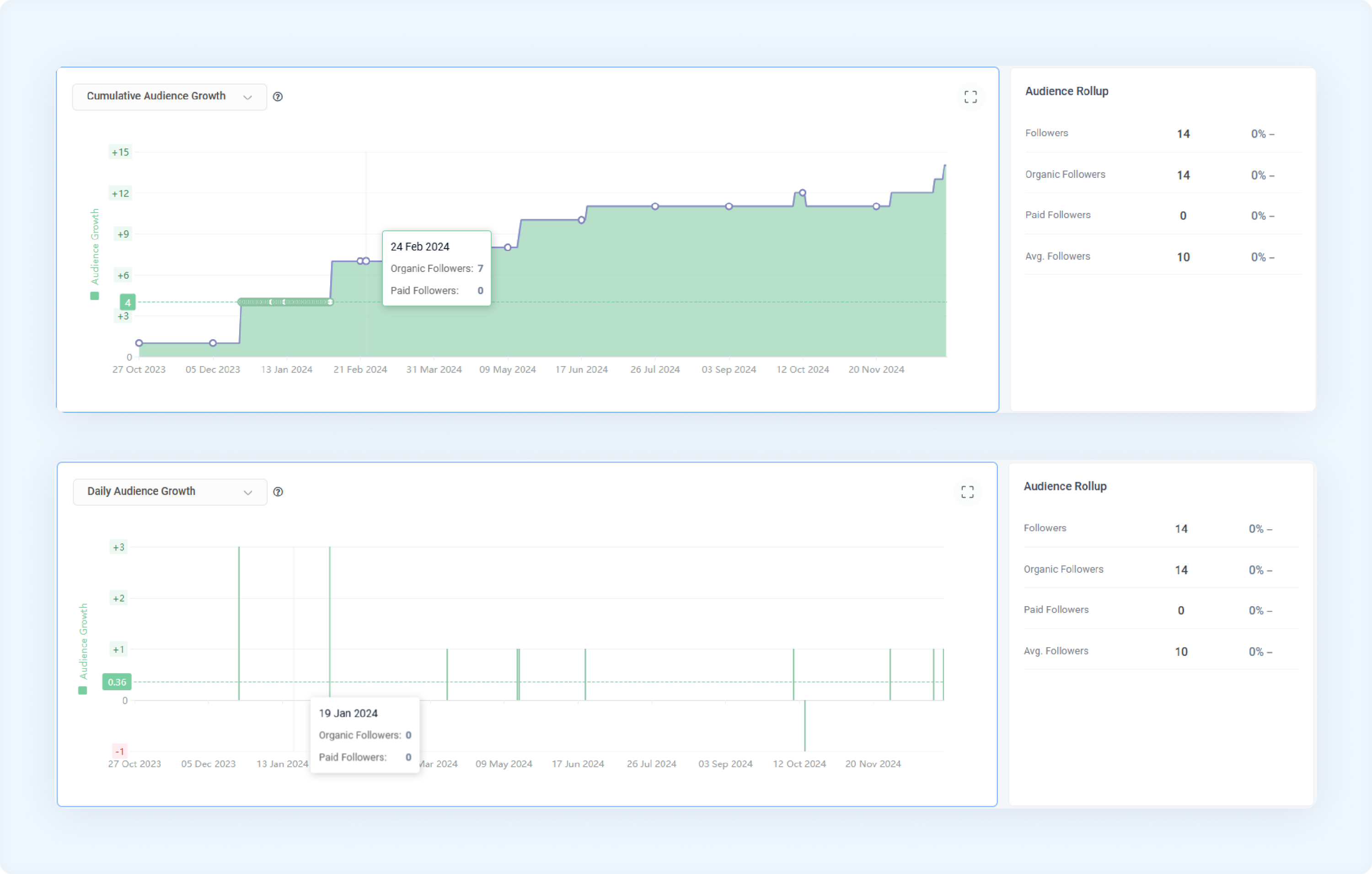Click 'Organic Followers:' in the 19 Jan tooltip
Screen dimensions: 1372x874
[x=360, y=735]
